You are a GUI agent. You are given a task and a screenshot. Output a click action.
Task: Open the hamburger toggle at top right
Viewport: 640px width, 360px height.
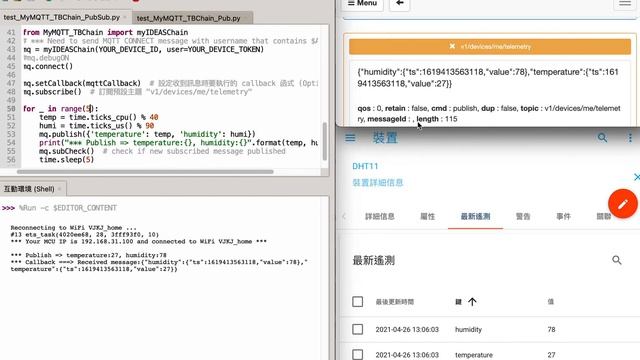(x=625, y=3)
